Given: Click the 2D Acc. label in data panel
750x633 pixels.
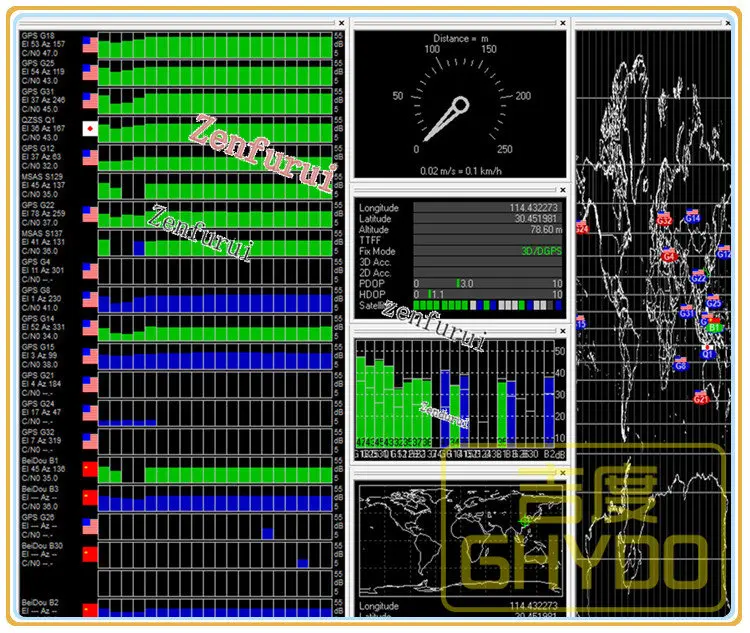Looking at the screenshot, I should [375, 273].
